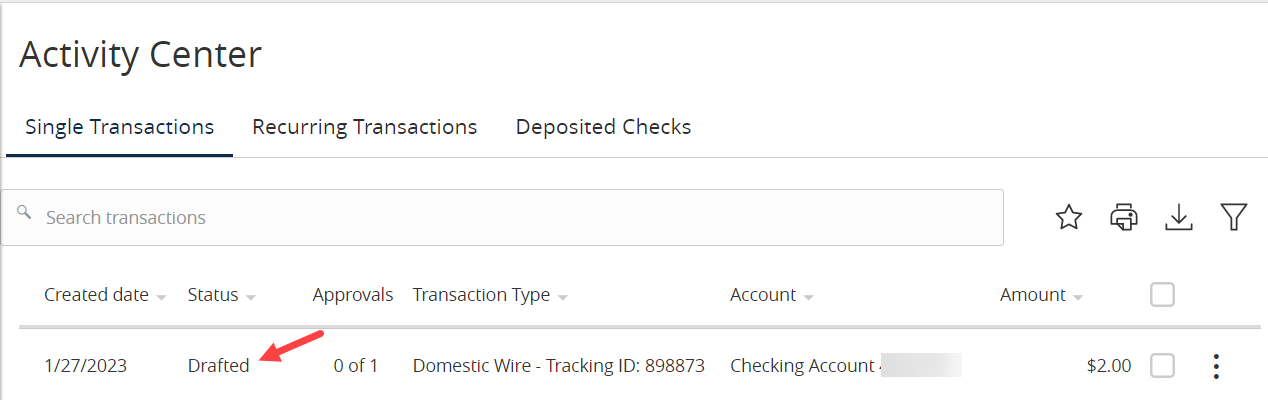Print the transaction list
1268x400 pixels.
(1124, 217)
